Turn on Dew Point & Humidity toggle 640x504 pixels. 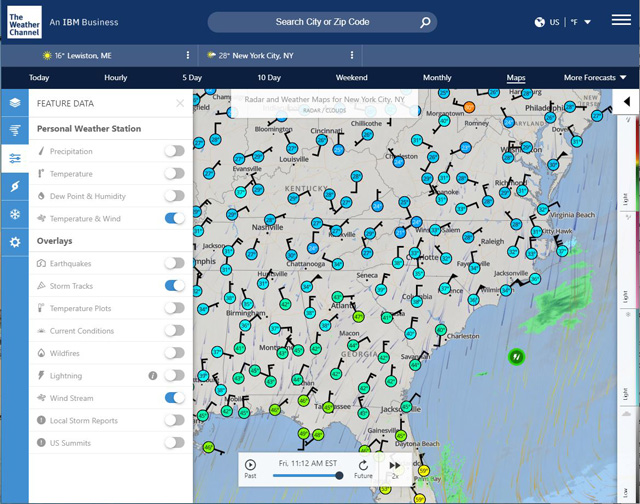pyautogui.click(x=174, y=196)
